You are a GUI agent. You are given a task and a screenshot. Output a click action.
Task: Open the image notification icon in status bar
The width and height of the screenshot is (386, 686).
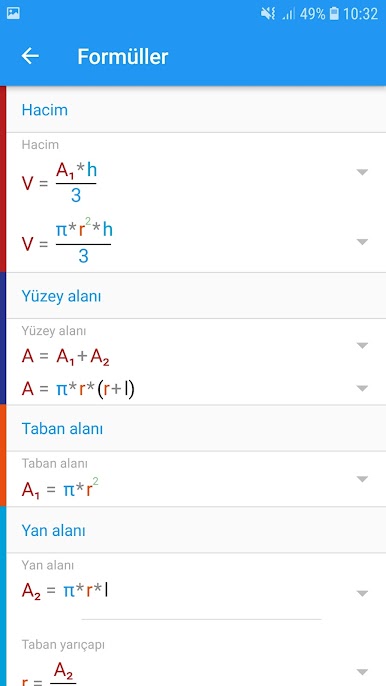point(13,14)
